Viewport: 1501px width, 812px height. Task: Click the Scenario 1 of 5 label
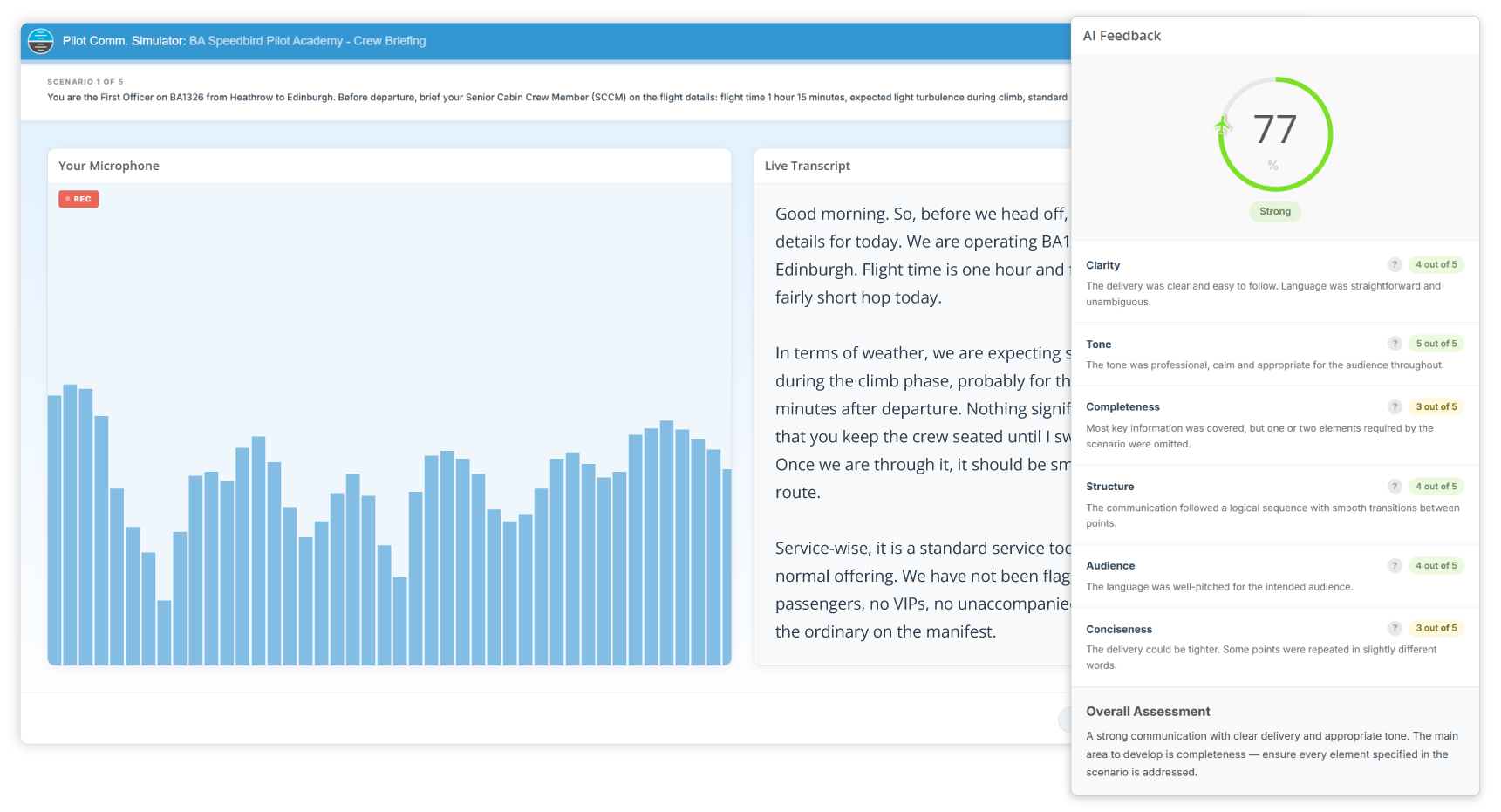85,82
